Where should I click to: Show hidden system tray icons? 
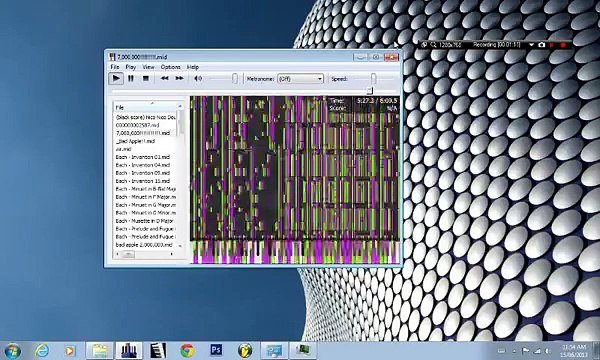[514, 351]
